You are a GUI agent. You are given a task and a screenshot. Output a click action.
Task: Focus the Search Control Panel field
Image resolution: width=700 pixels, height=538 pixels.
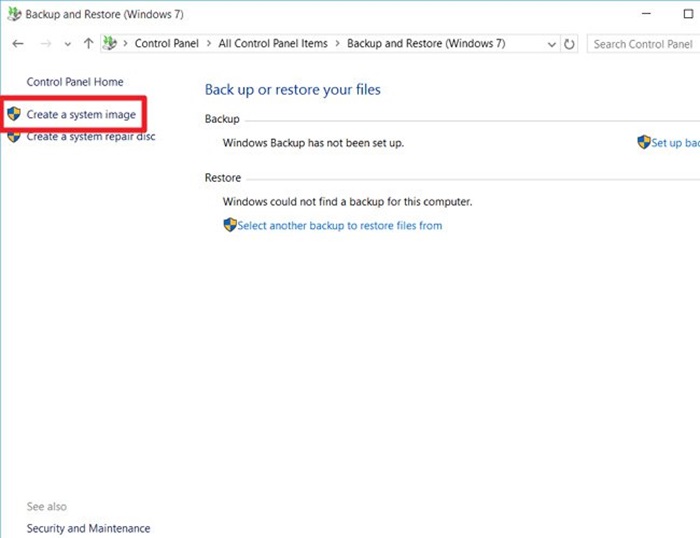pos(640,44)
